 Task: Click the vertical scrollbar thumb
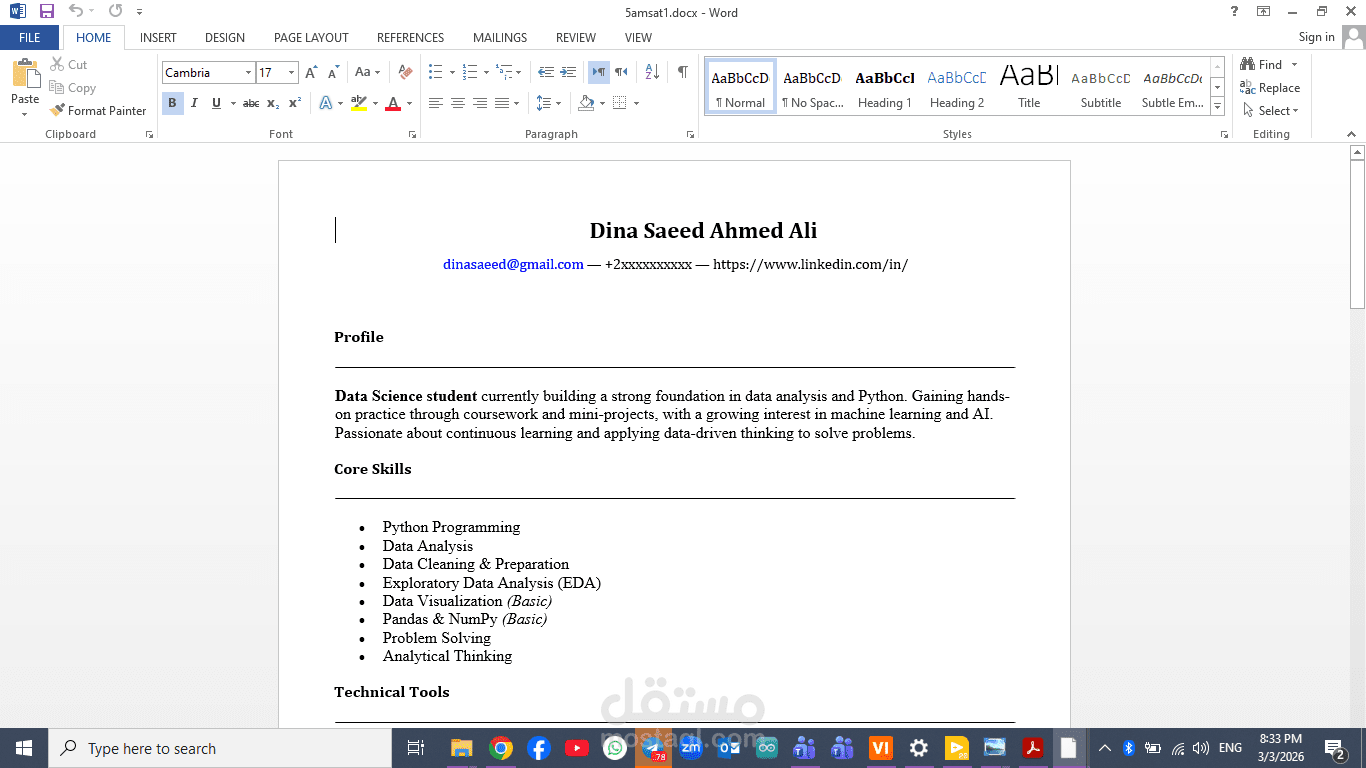(x=1357, y=235)
